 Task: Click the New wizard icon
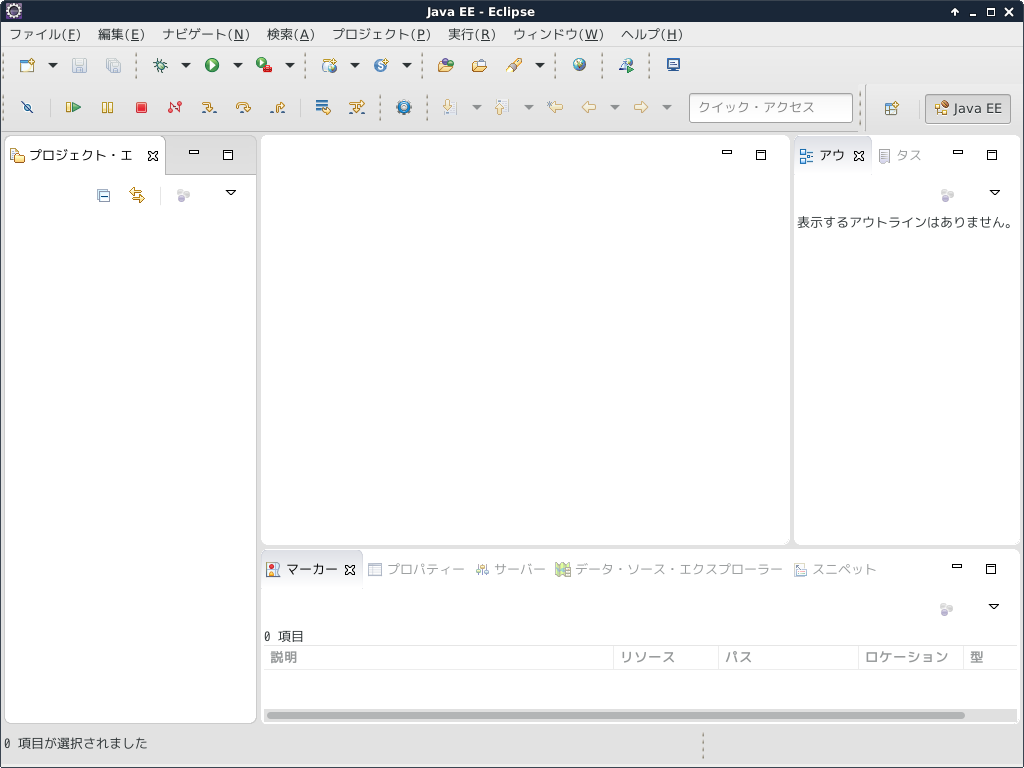pyautogui.click(x=27, y=65)
